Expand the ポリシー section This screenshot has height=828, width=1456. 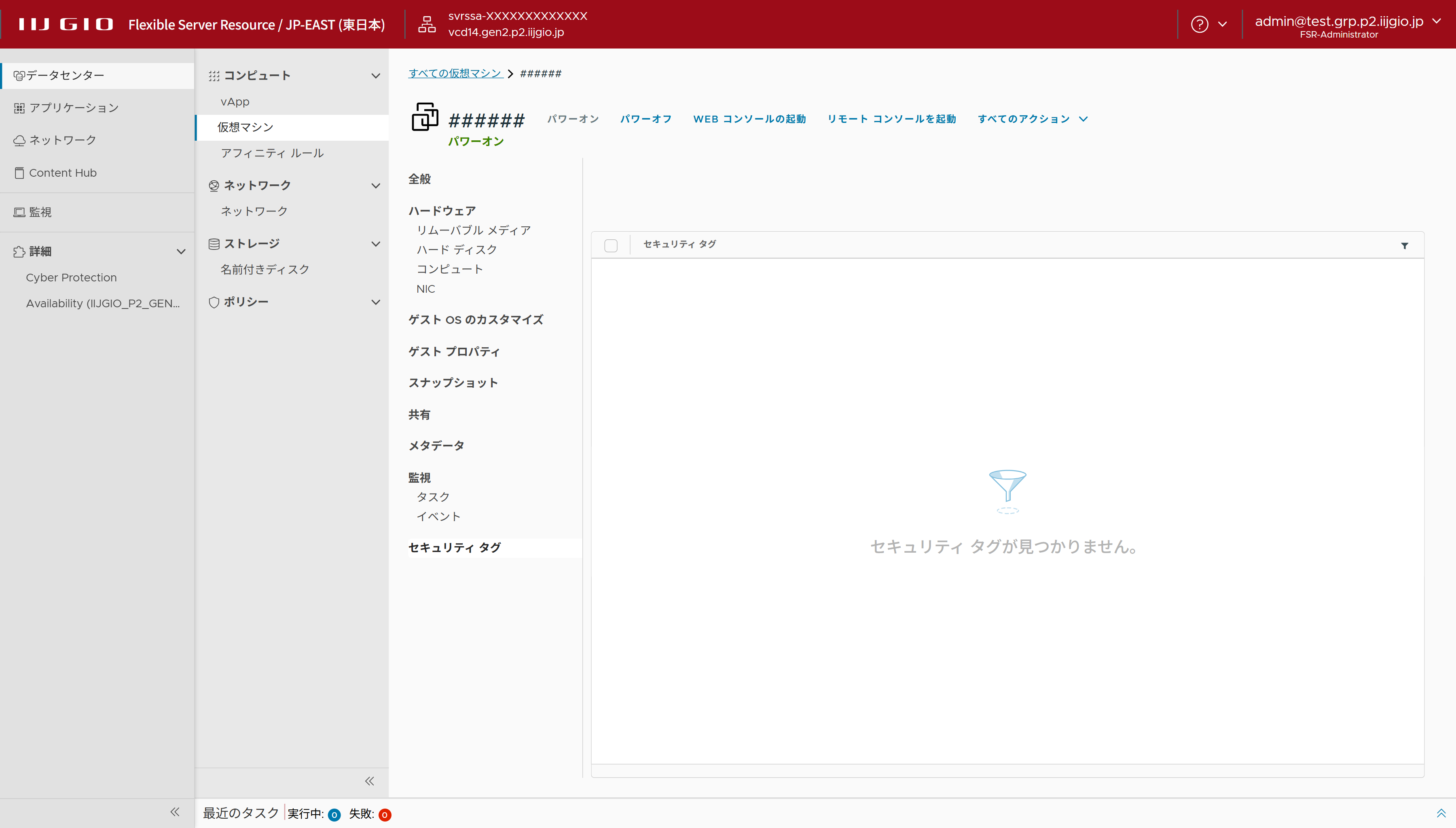click(x=375, y=302)
